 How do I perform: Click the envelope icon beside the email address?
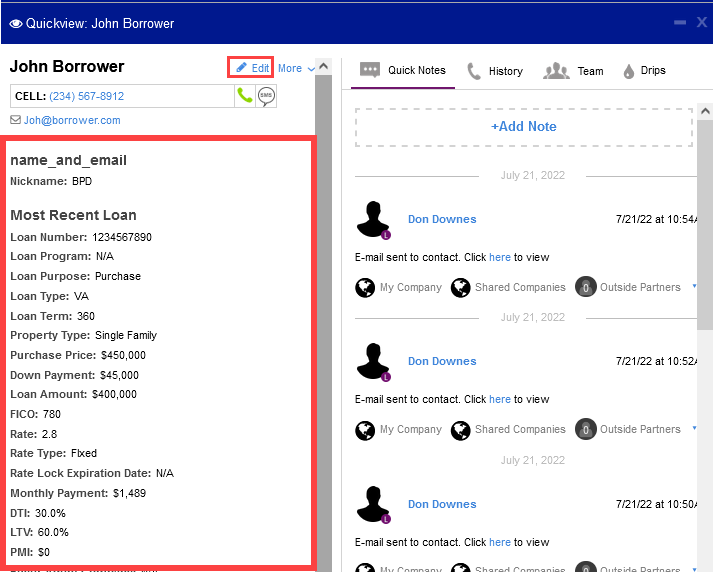click(15, 120)
